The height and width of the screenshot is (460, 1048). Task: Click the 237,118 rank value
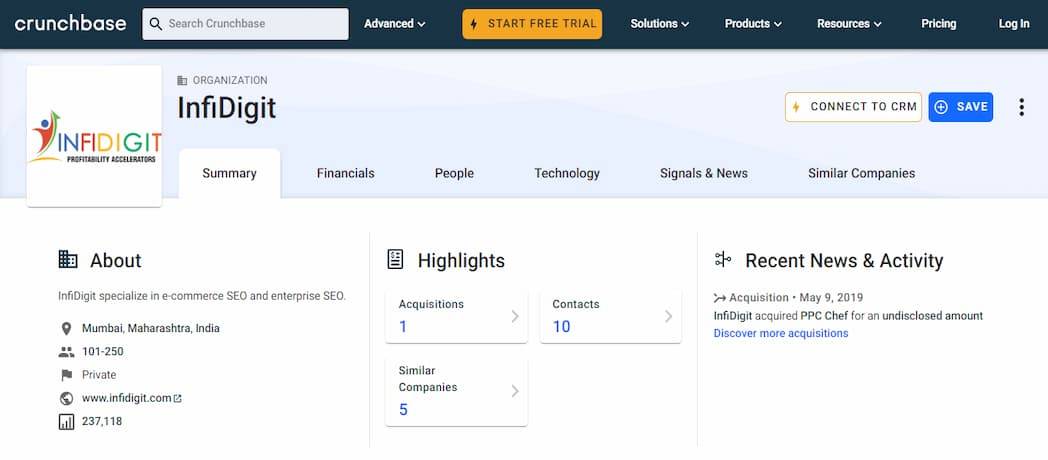coord(102,422)
